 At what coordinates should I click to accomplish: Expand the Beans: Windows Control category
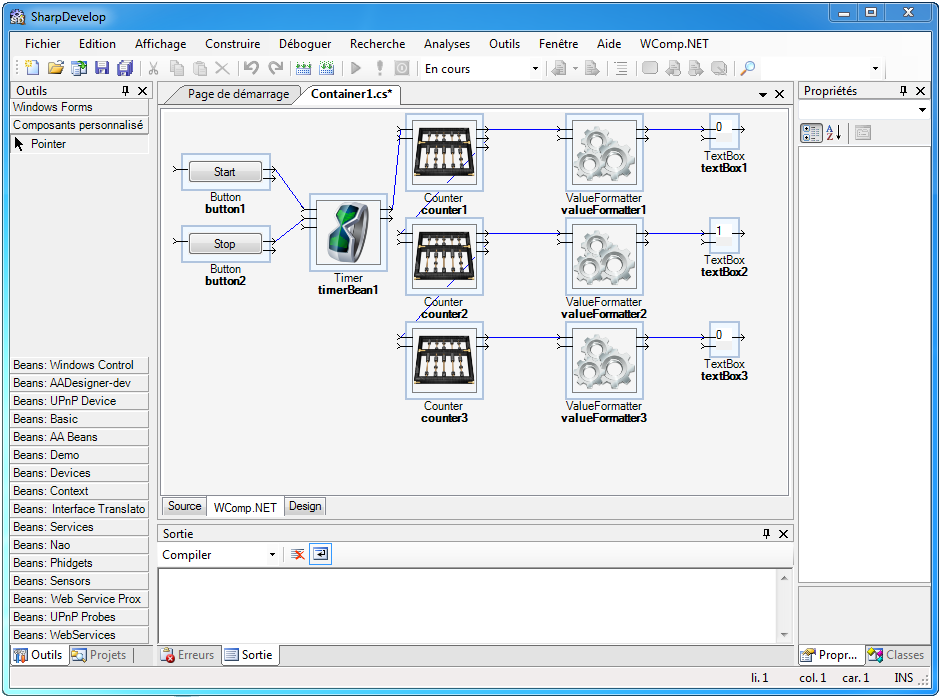(x=79, y=365)
